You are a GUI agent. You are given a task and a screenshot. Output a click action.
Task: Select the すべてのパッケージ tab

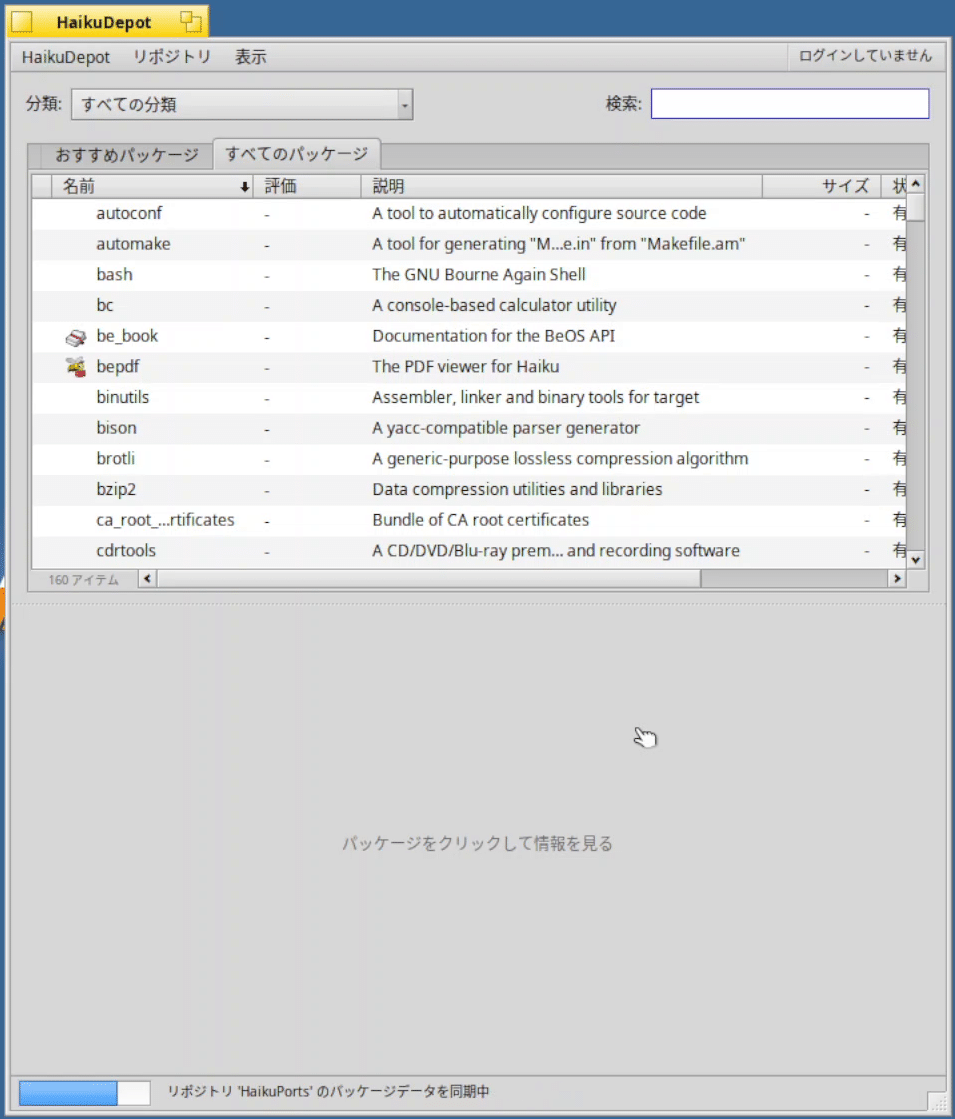tap(296, 154)
